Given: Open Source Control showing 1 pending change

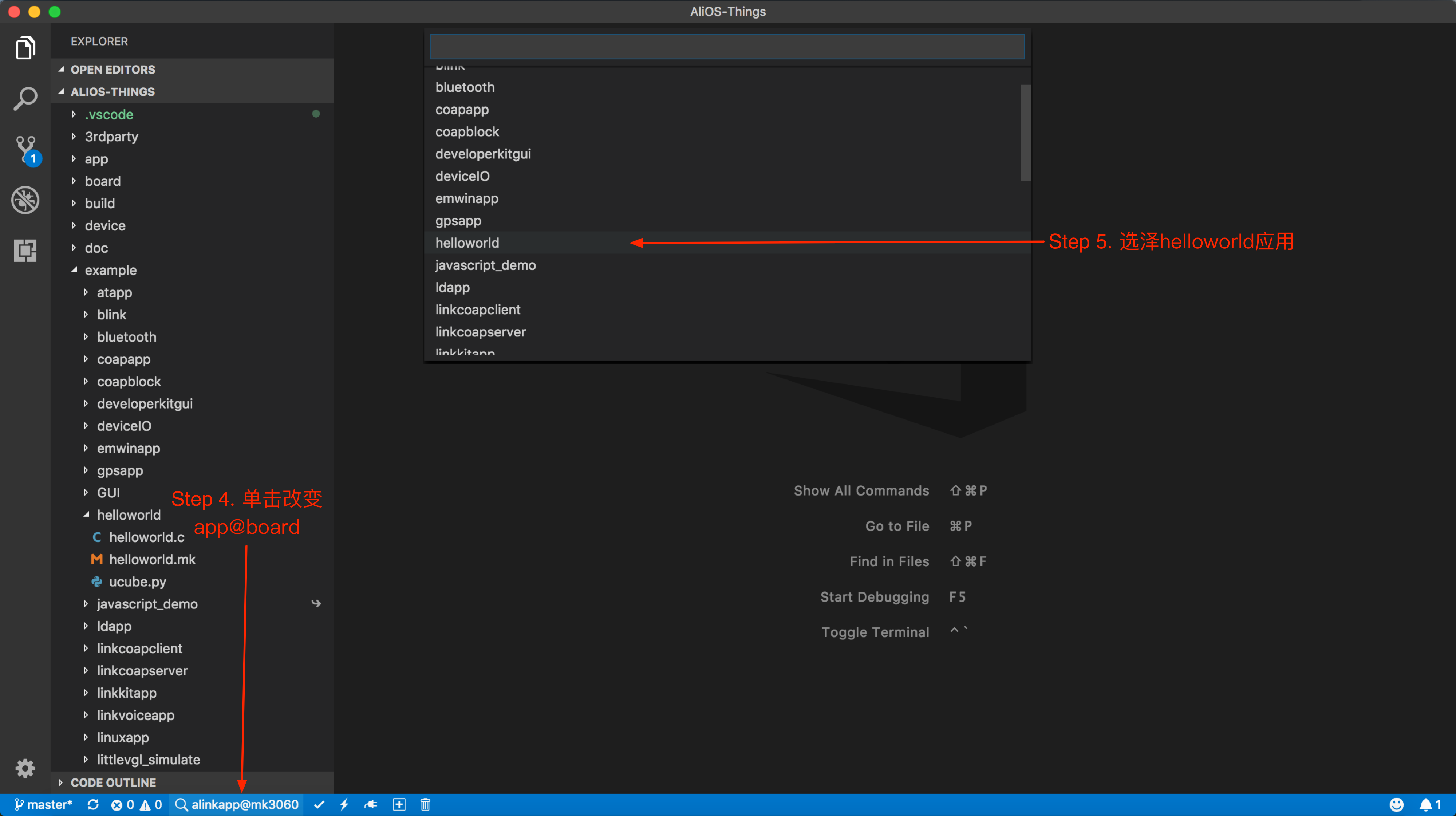Looking at the screenshot, I should (25, 148).
